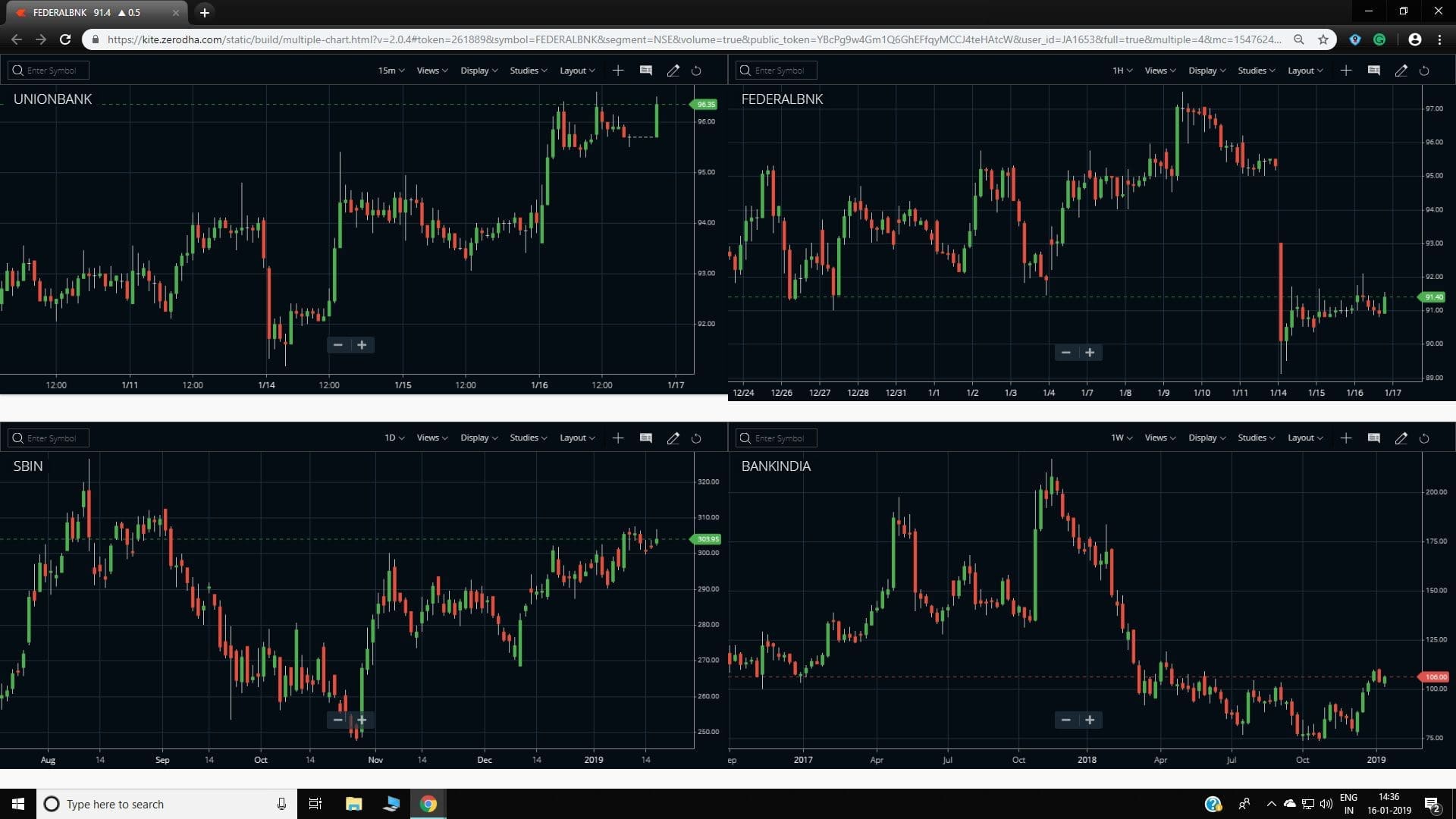Open Layout dropdown in UNIONBANK chart
1456x819 pixels.
click(577, 71)
